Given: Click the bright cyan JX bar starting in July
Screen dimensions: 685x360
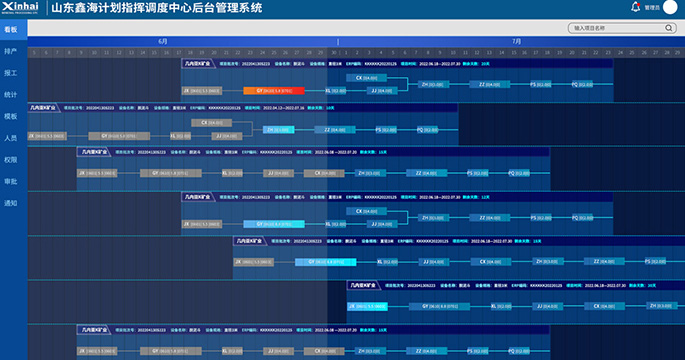Looking at the screenshot, I should [367, 306].
